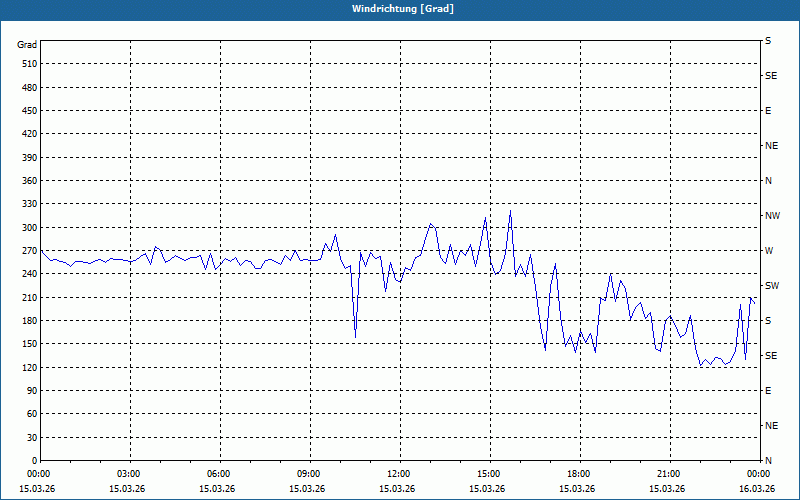
Task: Click the E compass label on the 90 gridline
Action: point(768,390)
